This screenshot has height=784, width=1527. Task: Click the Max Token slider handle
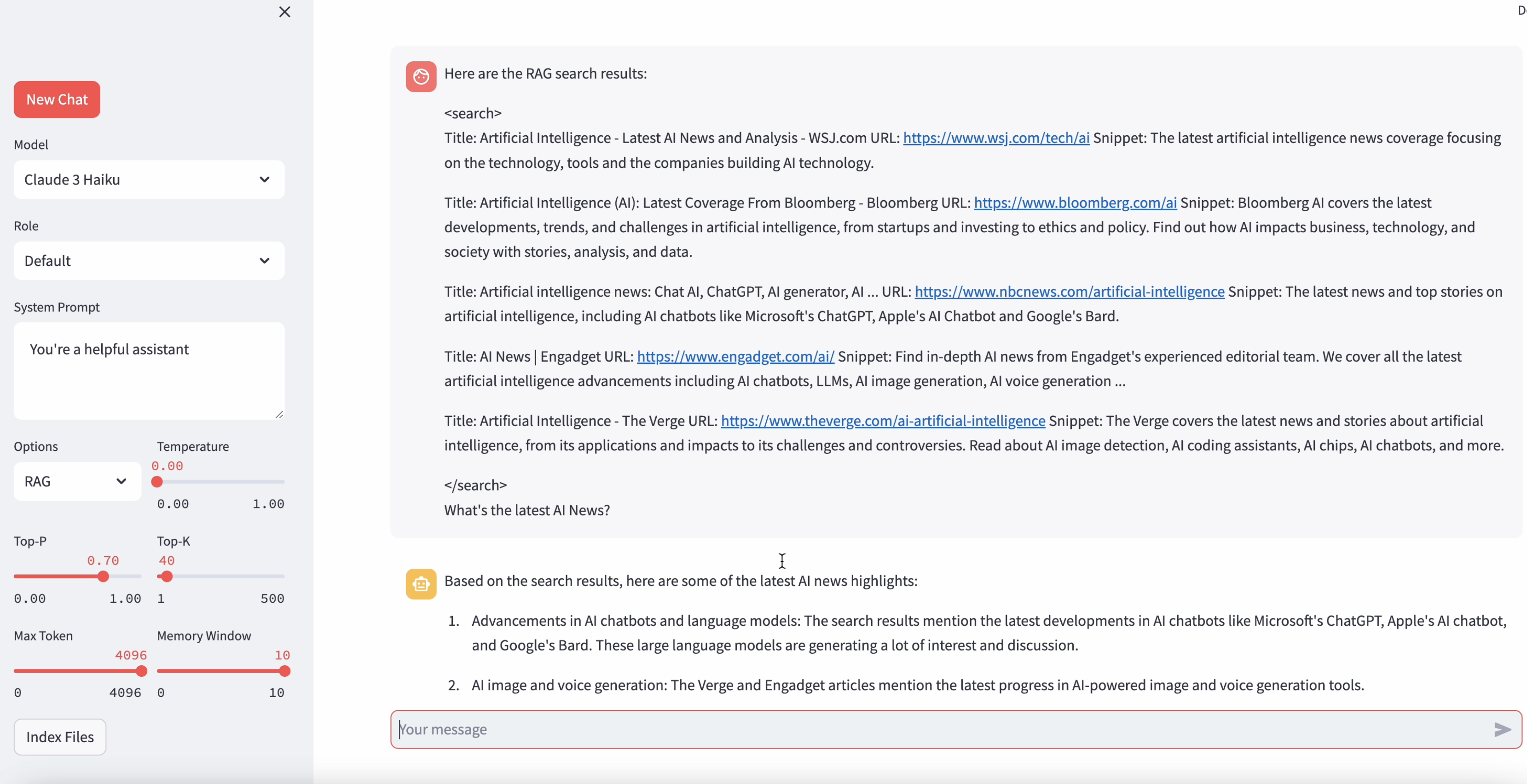point(141,671)
